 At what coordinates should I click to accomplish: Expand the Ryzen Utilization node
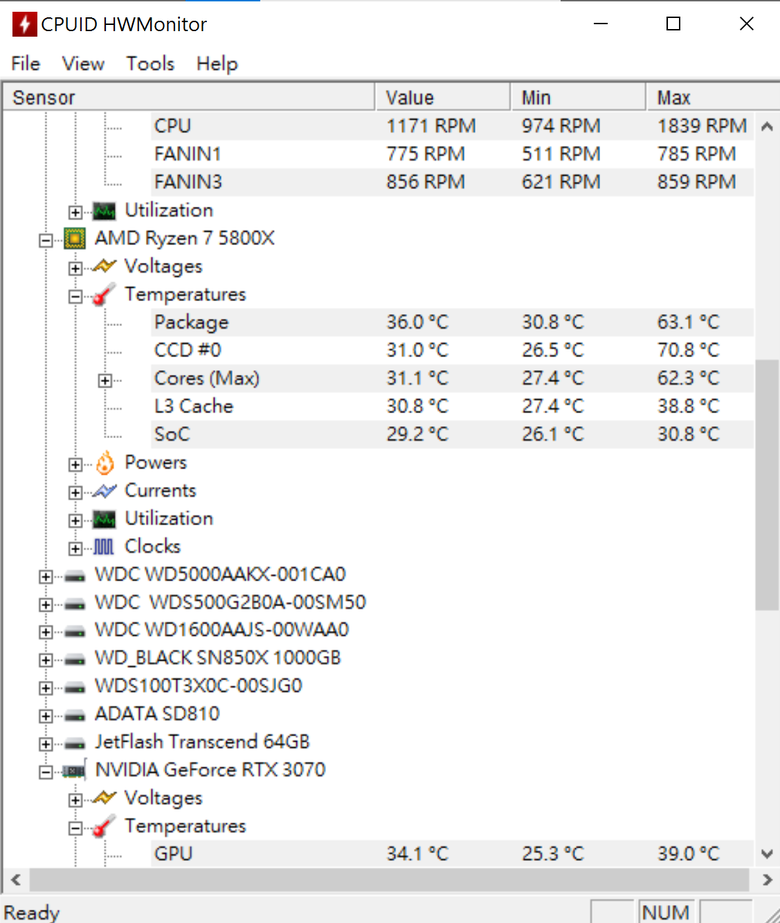pos(75,520)
